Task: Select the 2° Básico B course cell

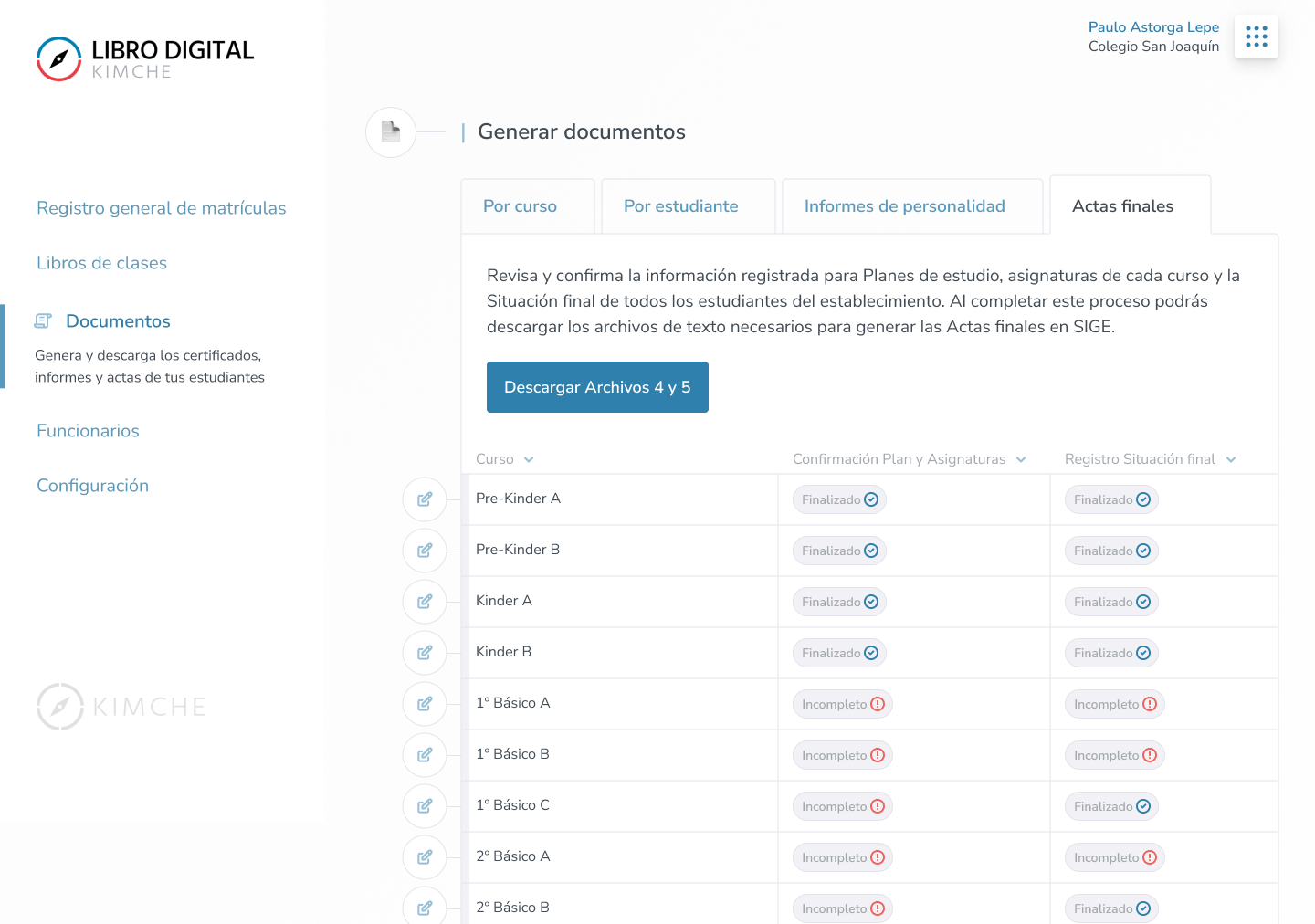Action: pos(623,905)
